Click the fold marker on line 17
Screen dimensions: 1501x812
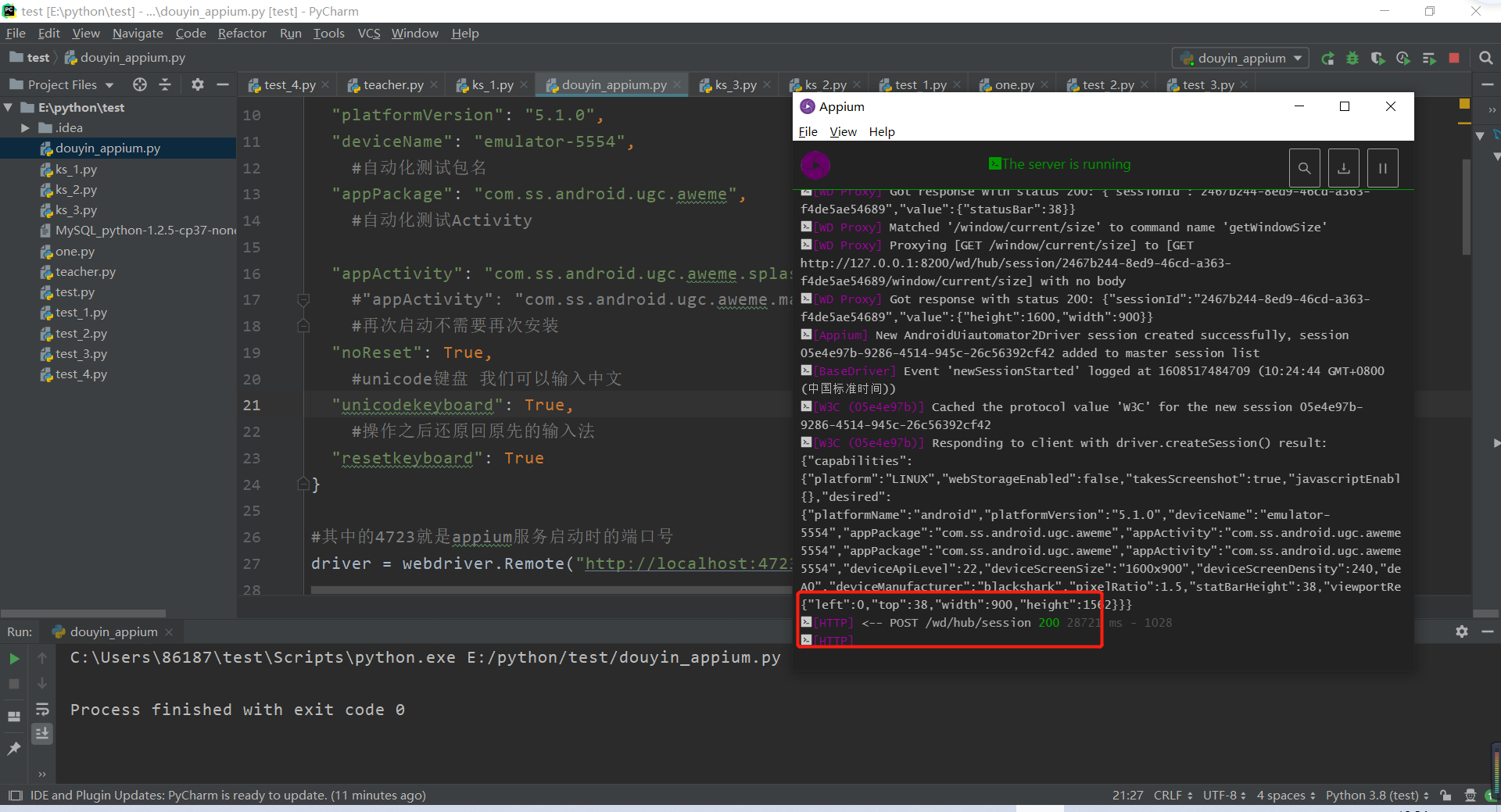[303, 299]
